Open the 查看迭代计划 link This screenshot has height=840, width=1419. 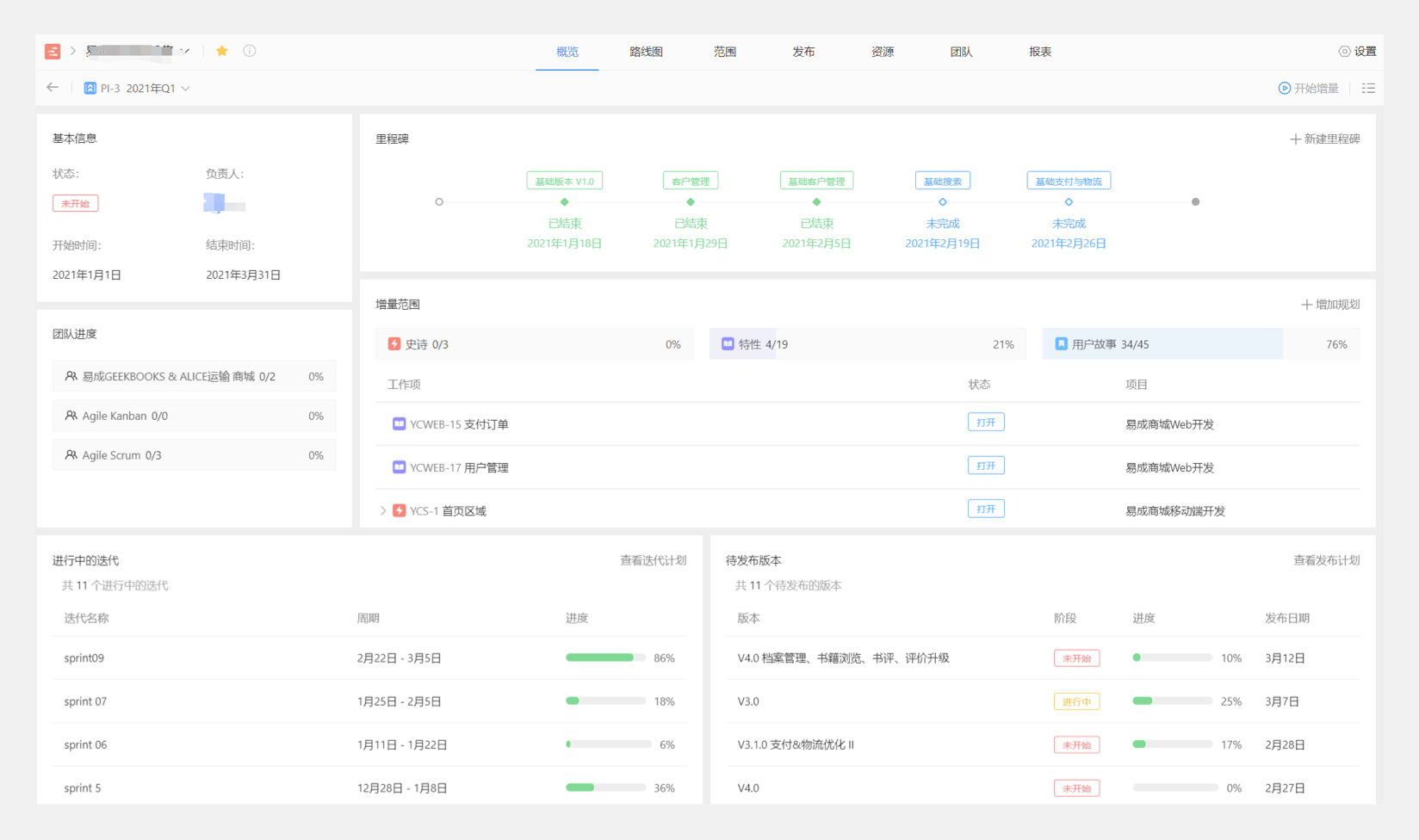653,560
